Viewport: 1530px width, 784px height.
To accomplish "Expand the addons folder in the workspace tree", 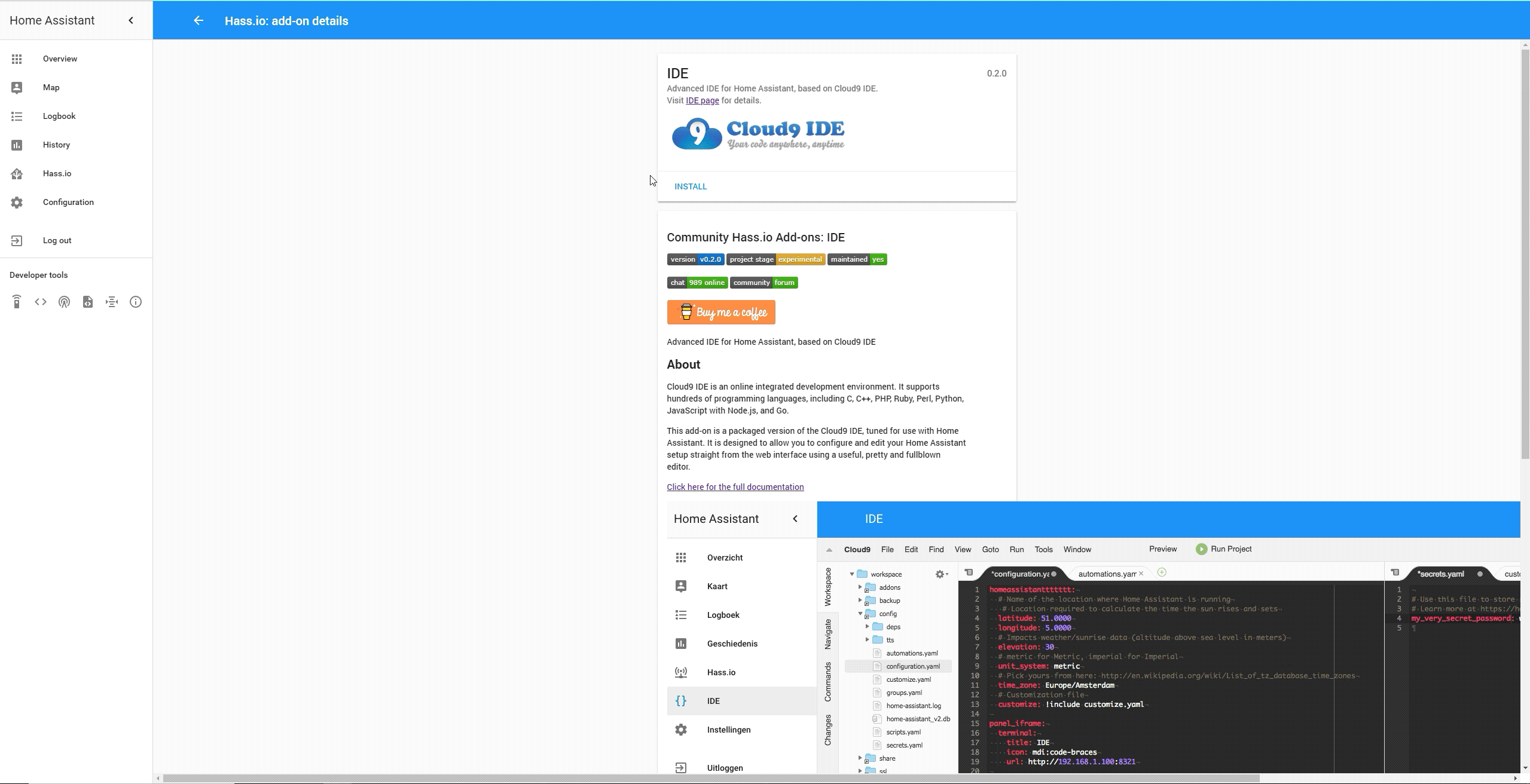I will coord(861,587).
